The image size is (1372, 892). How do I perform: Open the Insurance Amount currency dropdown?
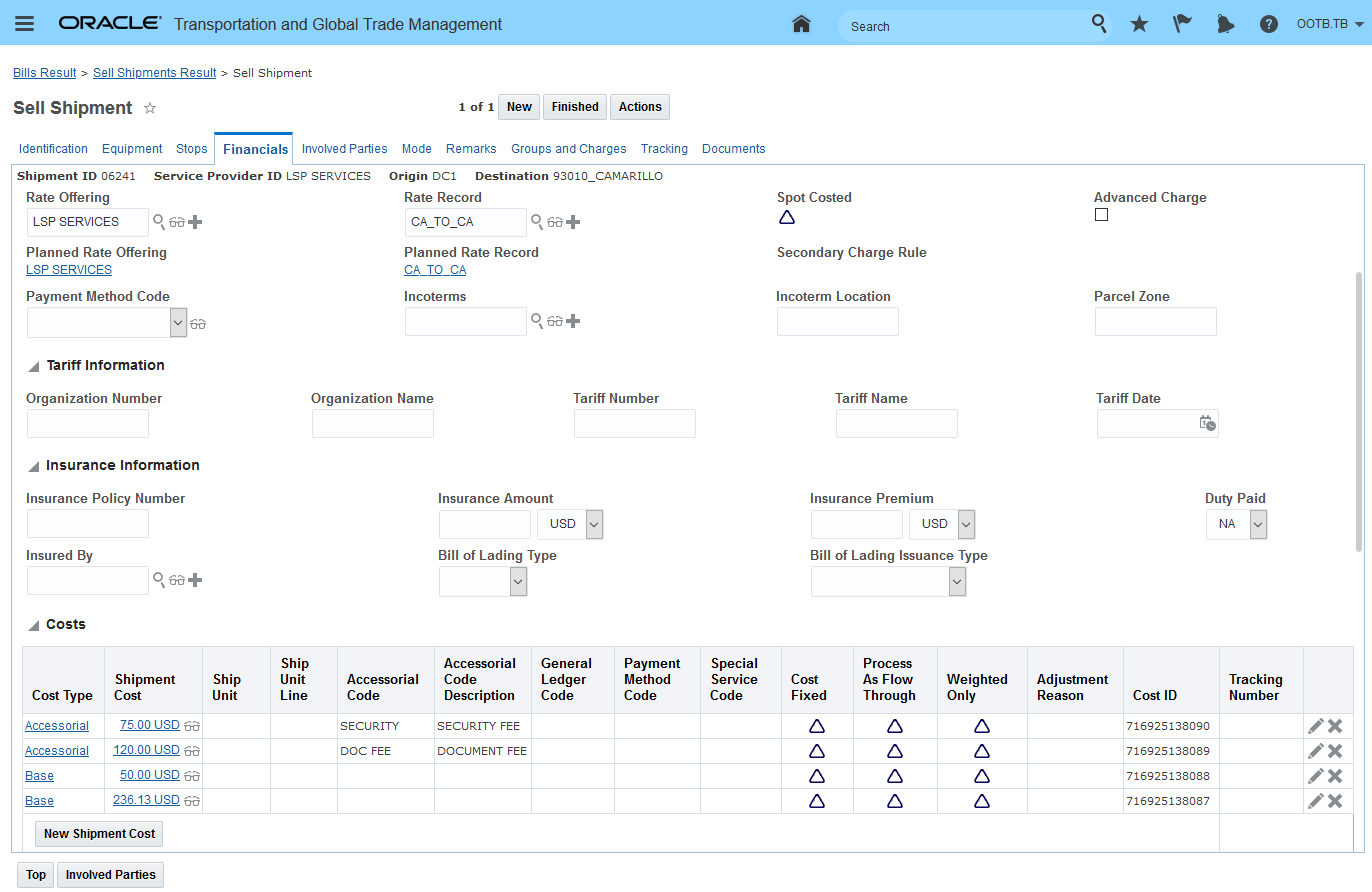[594, 524]
